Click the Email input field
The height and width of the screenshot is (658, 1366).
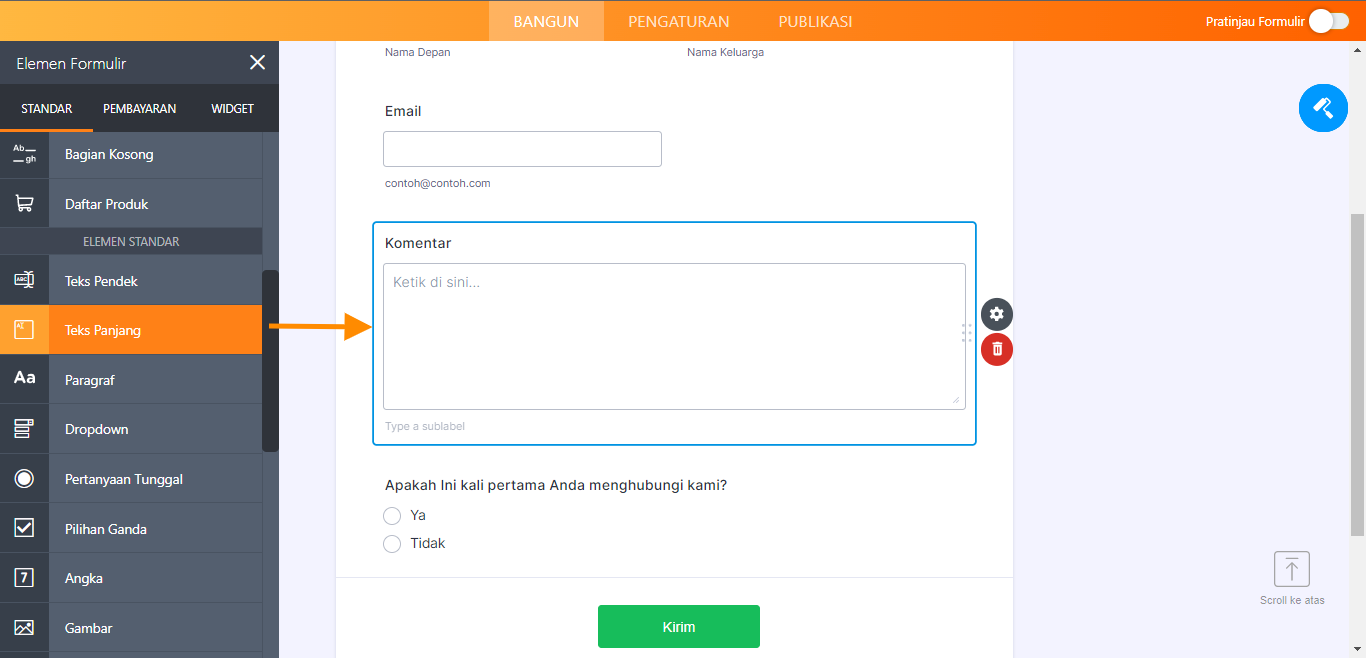click(522, 149)
